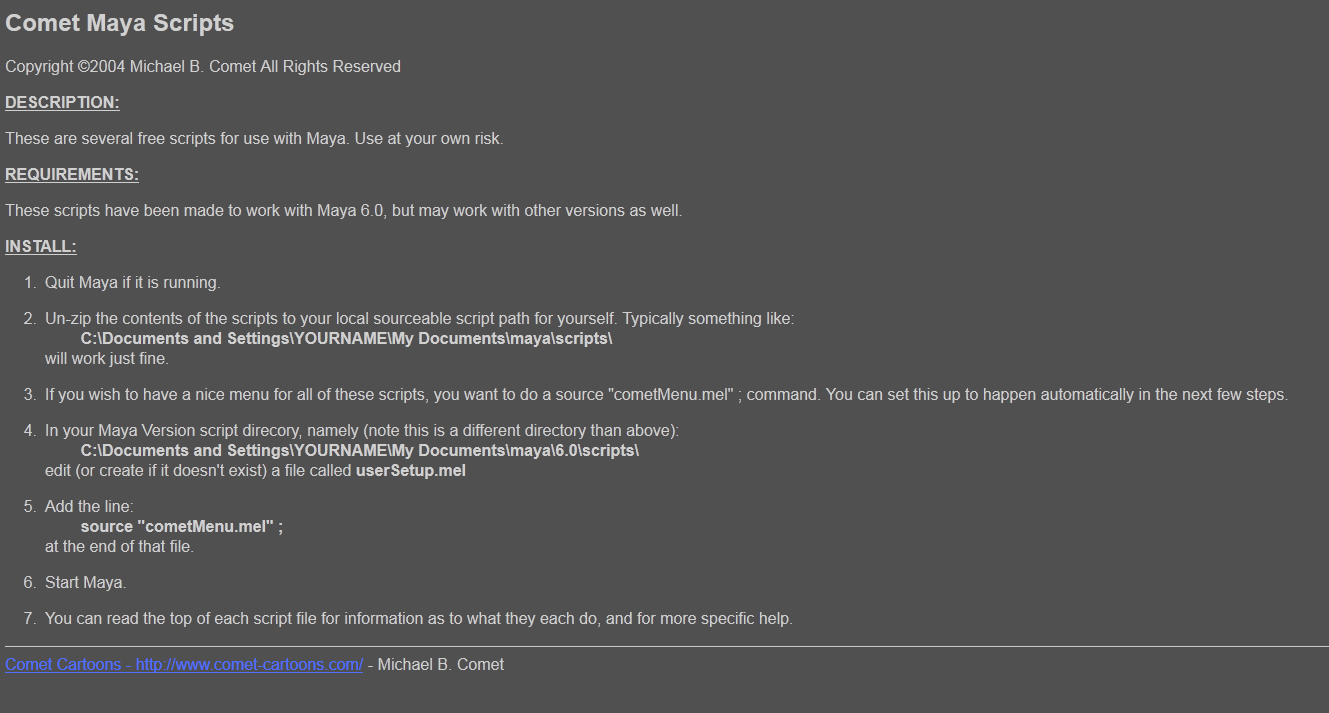Click 'at the end of that file' text
Image resolution: width=1329 pixels, height=713 pixels.
point(119,547)
